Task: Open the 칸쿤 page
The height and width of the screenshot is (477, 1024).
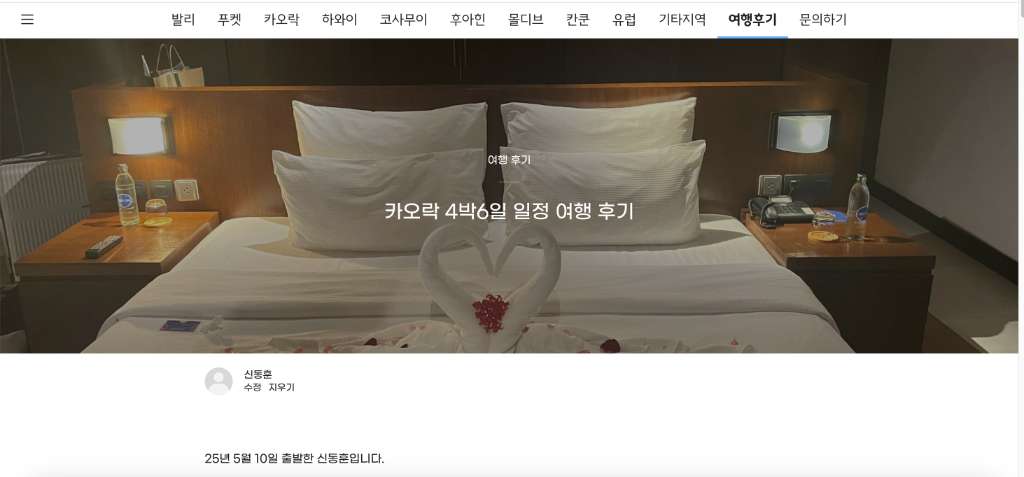Action: [x=578, y=20]
